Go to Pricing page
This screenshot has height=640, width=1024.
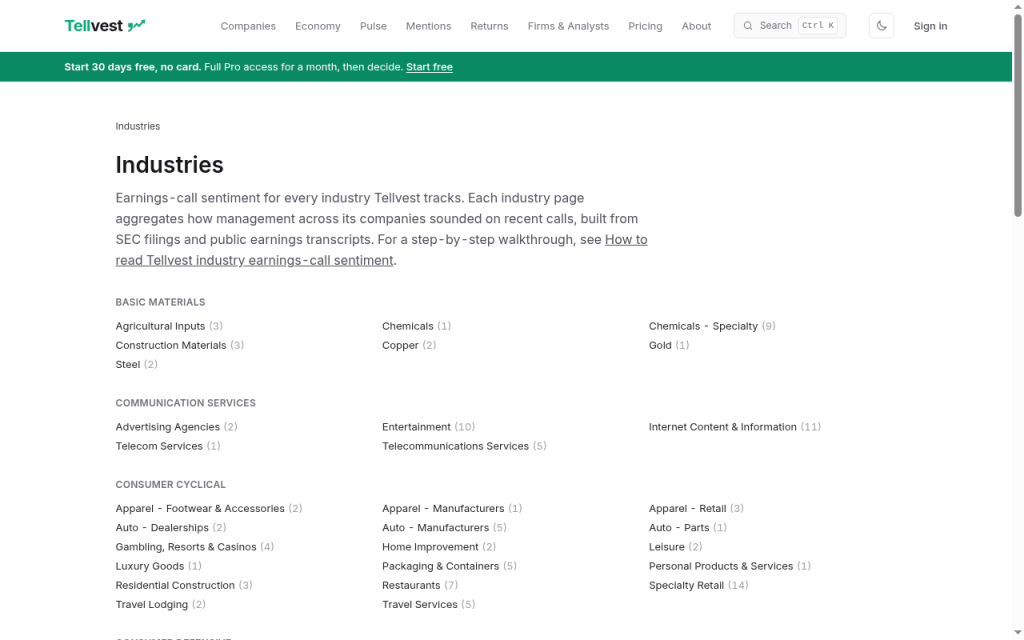click(645, 26)
